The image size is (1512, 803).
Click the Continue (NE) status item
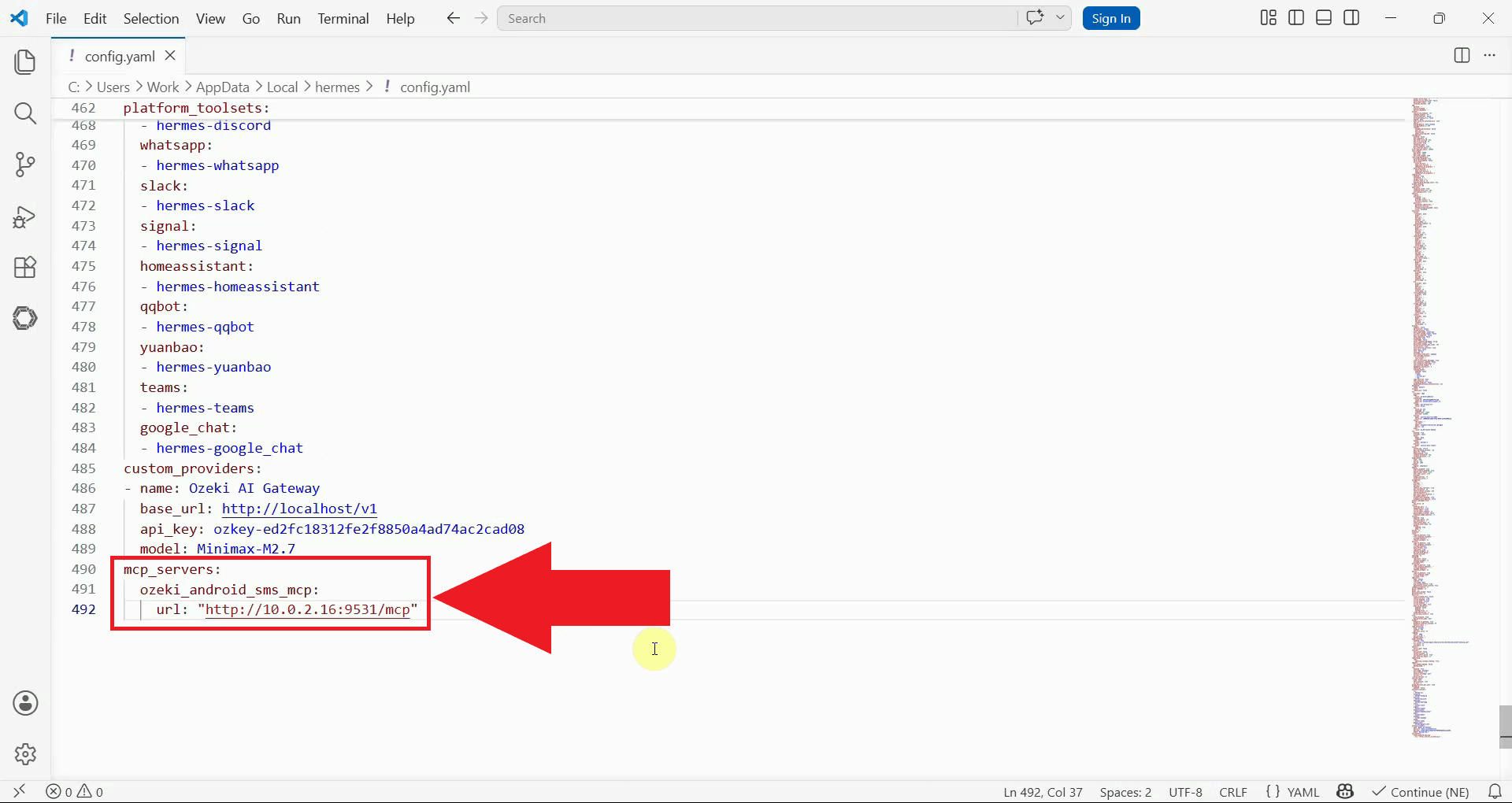1421,792
